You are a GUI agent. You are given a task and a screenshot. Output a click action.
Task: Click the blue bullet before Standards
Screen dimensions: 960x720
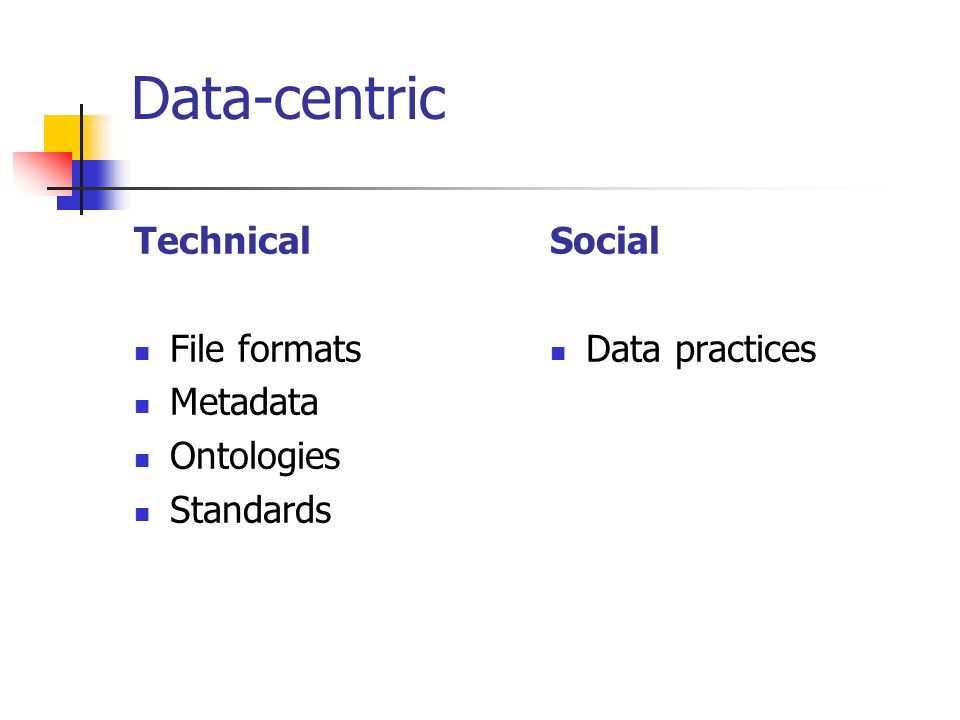142,514
